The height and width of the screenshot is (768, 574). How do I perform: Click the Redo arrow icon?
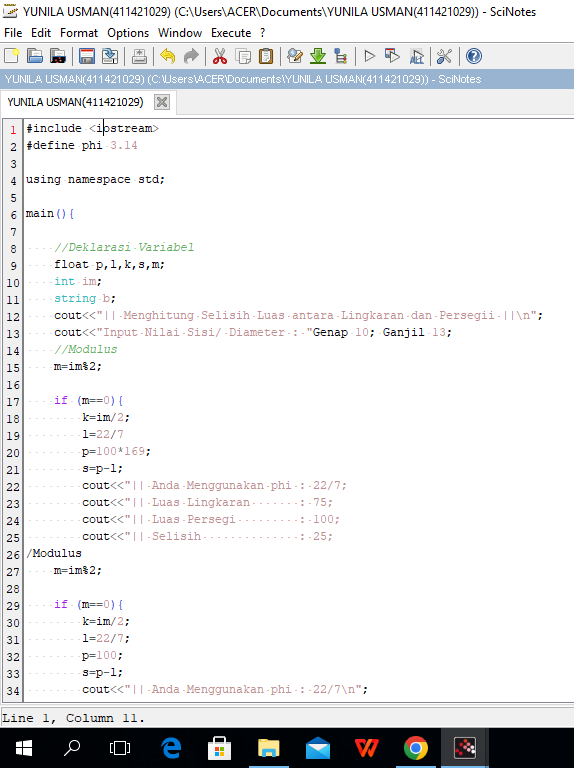tap(191, 56)
